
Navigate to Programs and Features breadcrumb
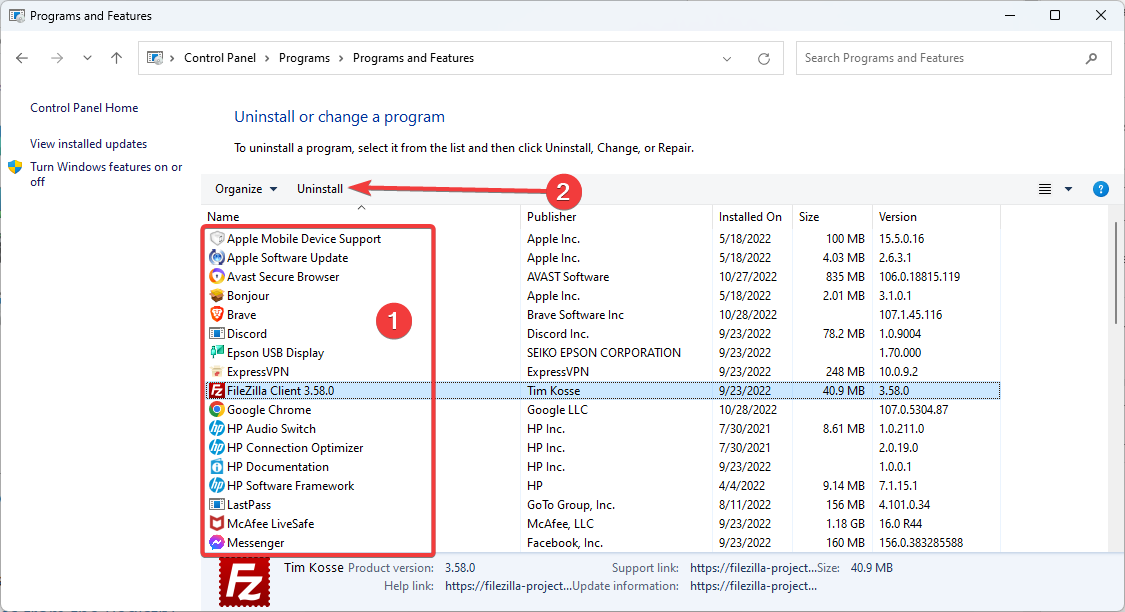(413, 58)
